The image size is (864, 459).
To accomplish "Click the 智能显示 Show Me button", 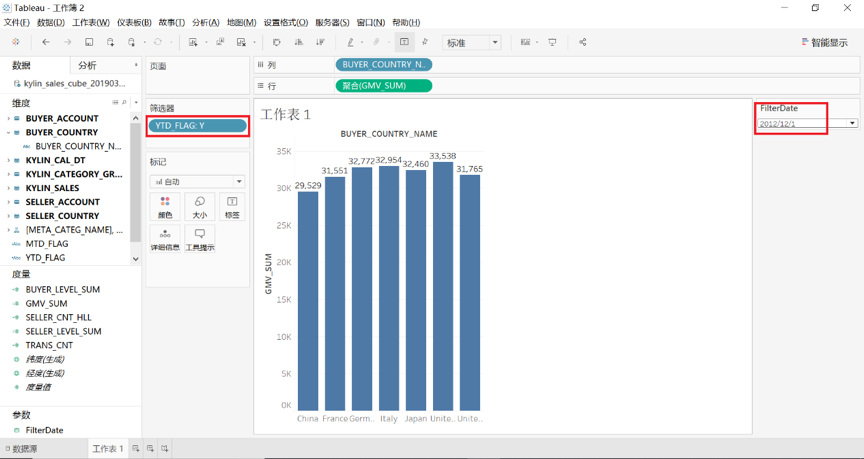I will (x=825, y=43).
